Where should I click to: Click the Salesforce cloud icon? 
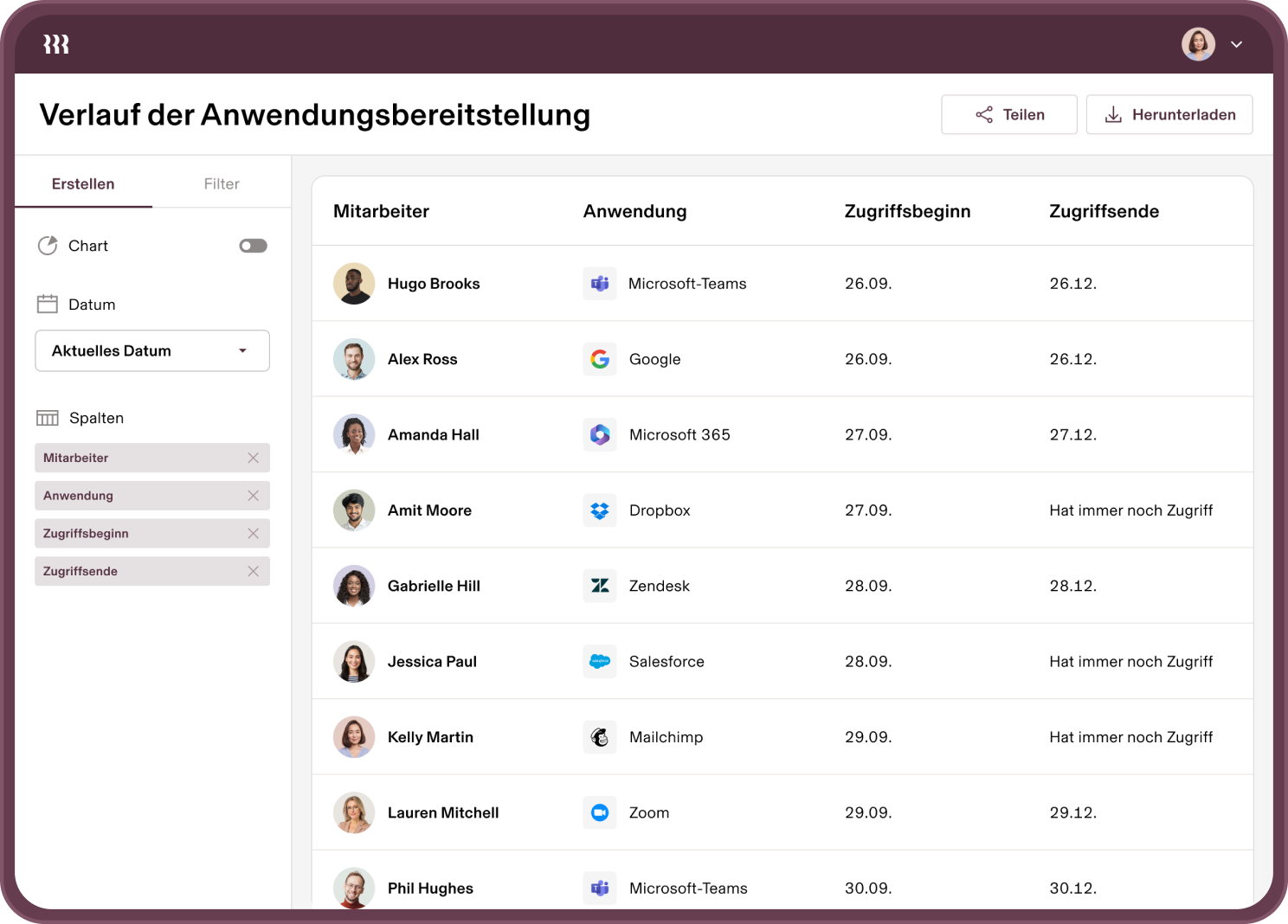pyautogui.click(x=600, y=662)
